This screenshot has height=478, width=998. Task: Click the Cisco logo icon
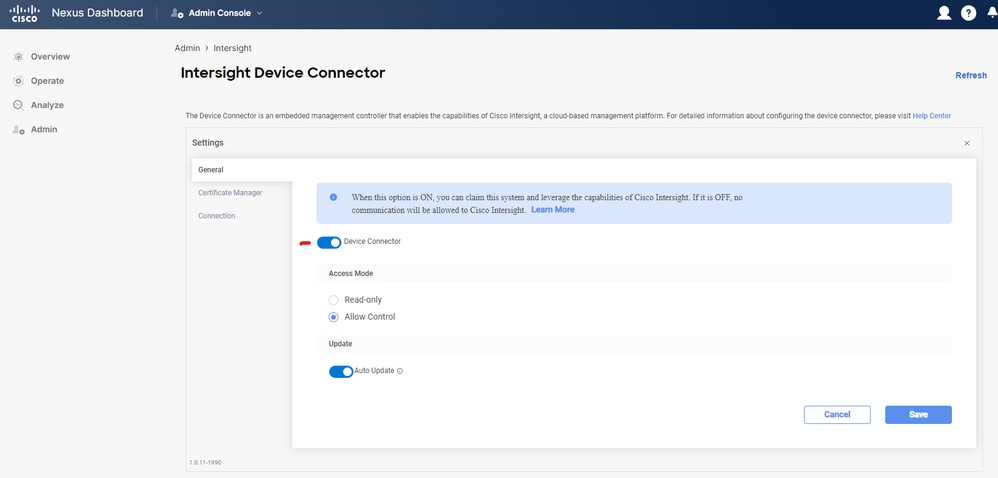coord(25,13)
